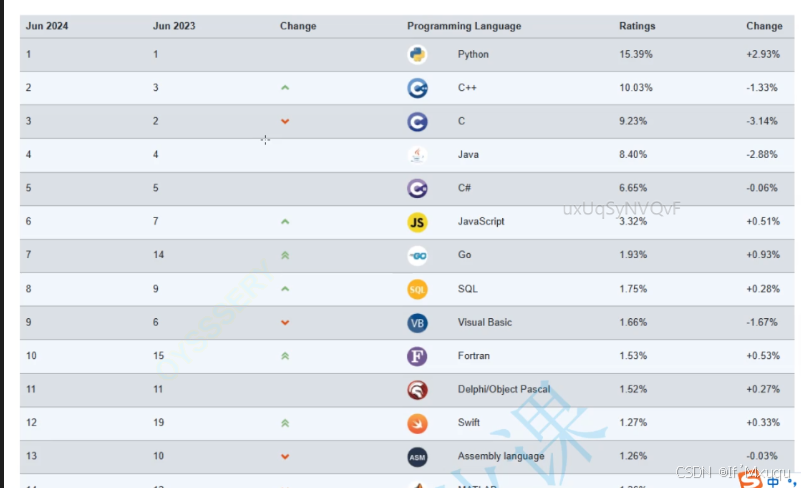Click the Fortran purple F icon
Screen dimensions: 801x488
coord(417,356)
